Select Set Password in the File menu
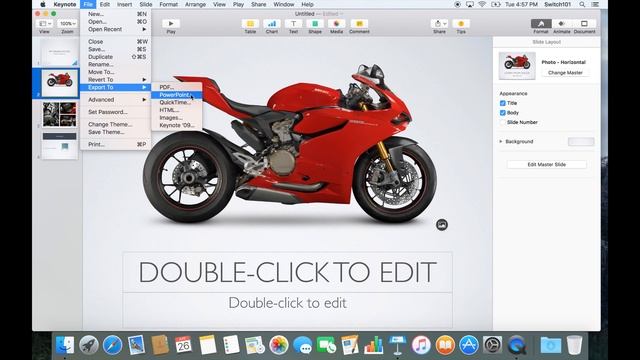The image size is (640, 360). point(116,112)
